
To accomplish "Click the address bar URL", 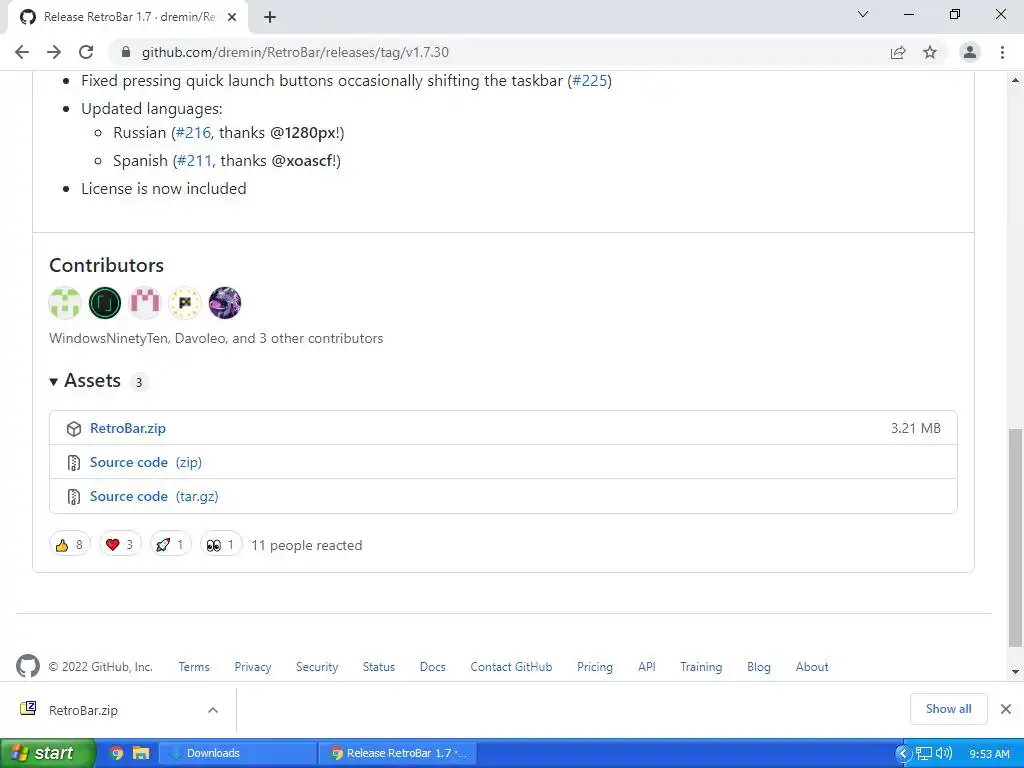I will (x=295, y=52).
